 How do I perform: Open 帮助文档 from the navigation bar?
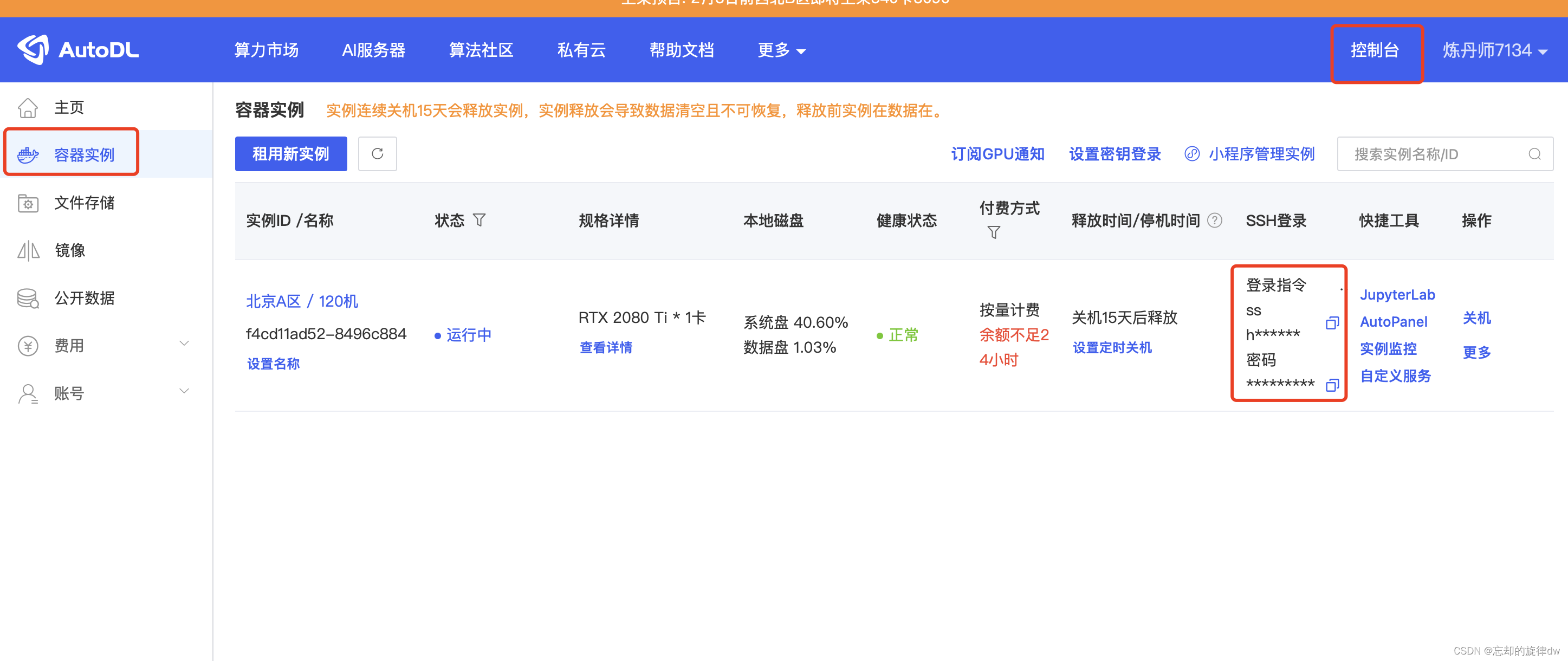coord(681,50)
